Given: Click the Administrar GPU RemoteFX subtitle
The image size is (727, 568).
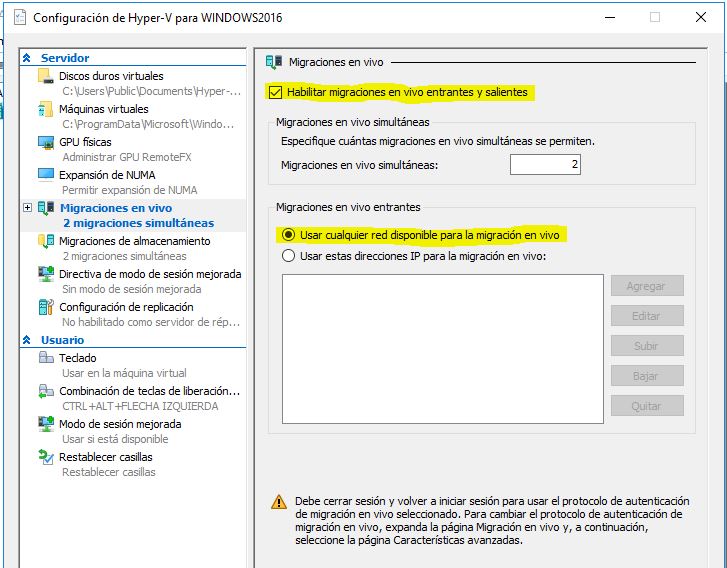Looking at the screenshot, I should pos(127,157).
